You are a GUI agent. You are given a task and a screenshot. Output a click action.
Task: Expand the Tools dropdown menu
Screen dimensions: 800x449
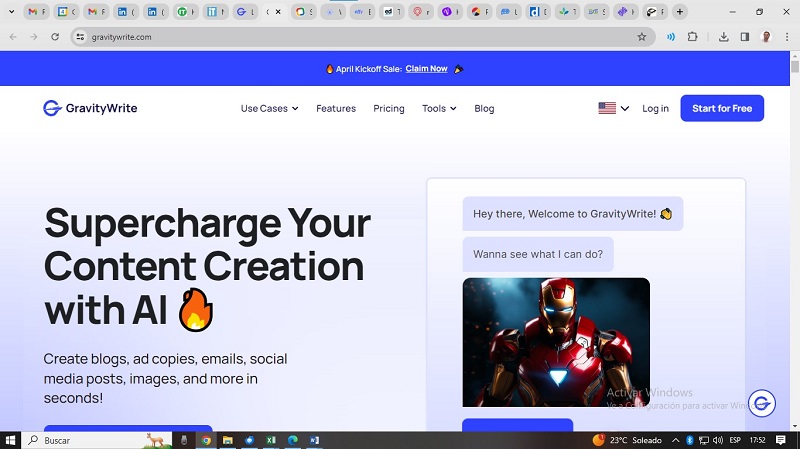coord(439,108)
